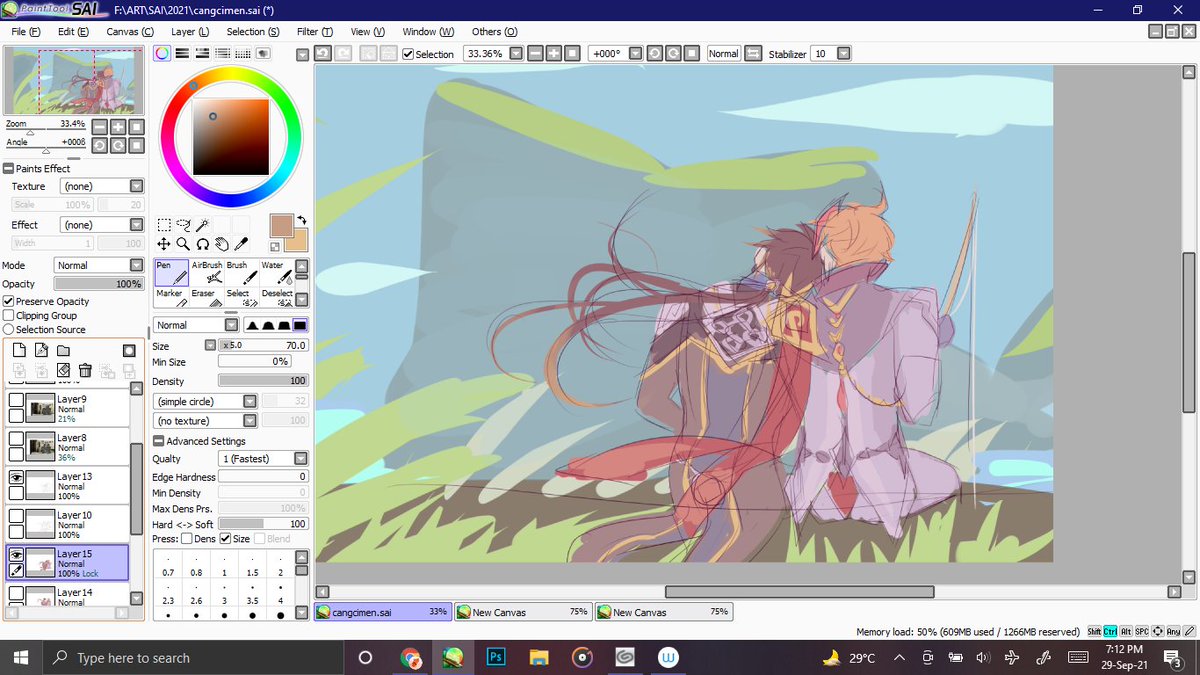1200x675 pixels.
Task: Click the Select pen tool button
Action: [240, 297]
